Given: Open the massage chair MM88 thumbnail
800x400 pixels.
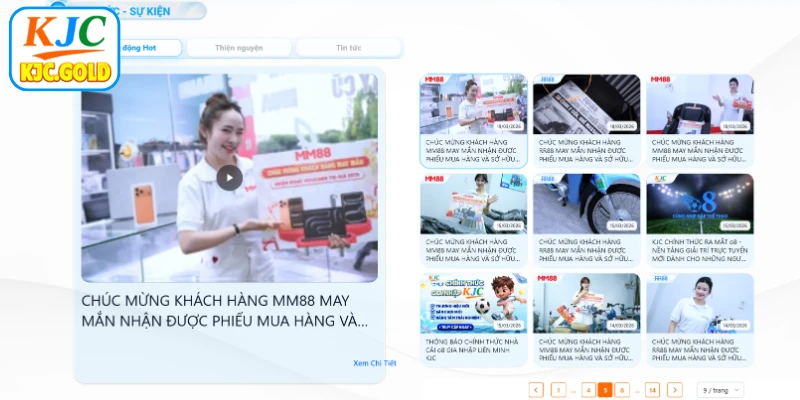Looking at the screenshot, I should (x=700, y=104).
